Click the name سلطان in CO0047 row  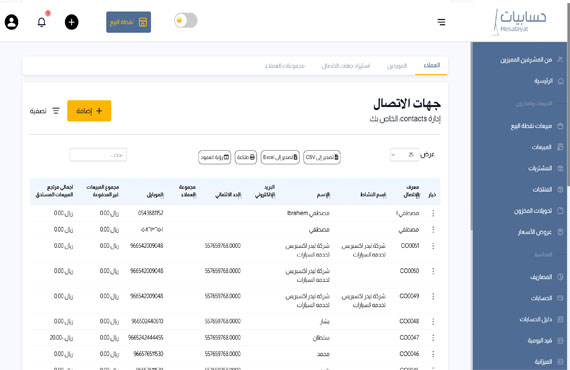click(321, 338)
